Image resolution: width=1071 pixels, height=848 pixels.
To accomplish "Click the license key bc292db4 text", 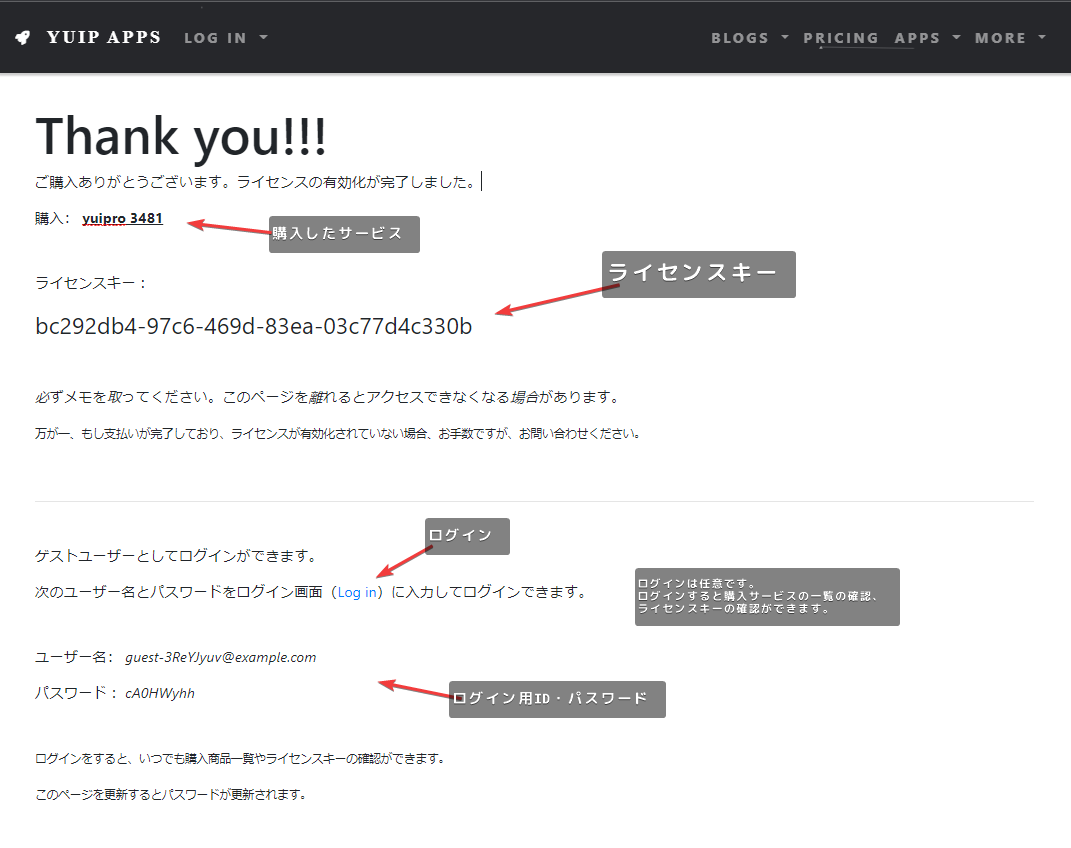I will (253, 326).
